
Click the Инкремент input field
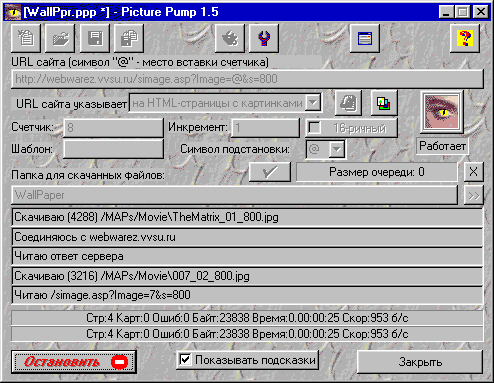click(x=266, y=128)
